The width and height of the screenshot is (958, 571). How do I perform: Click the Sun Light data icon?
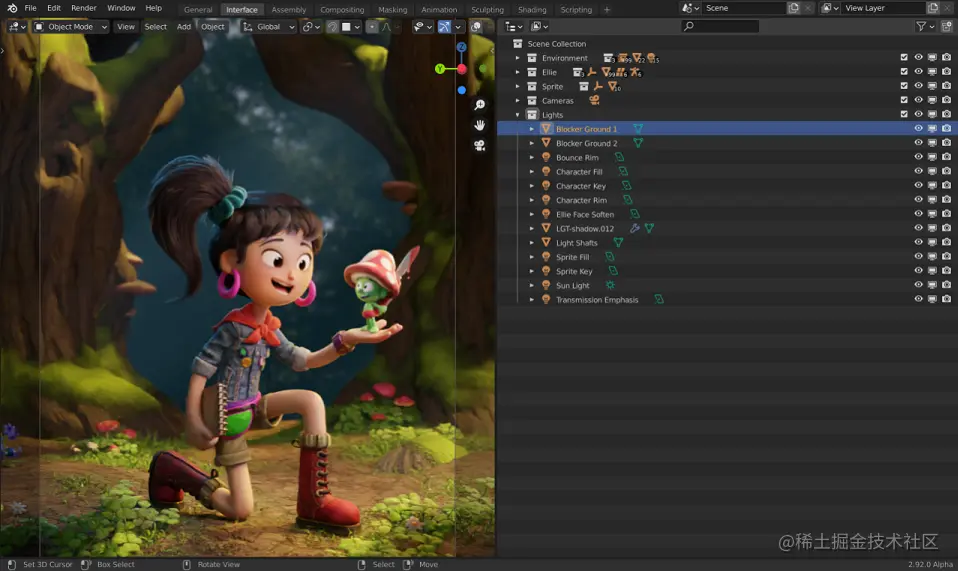pyautogui.click(x=610, y=285)
